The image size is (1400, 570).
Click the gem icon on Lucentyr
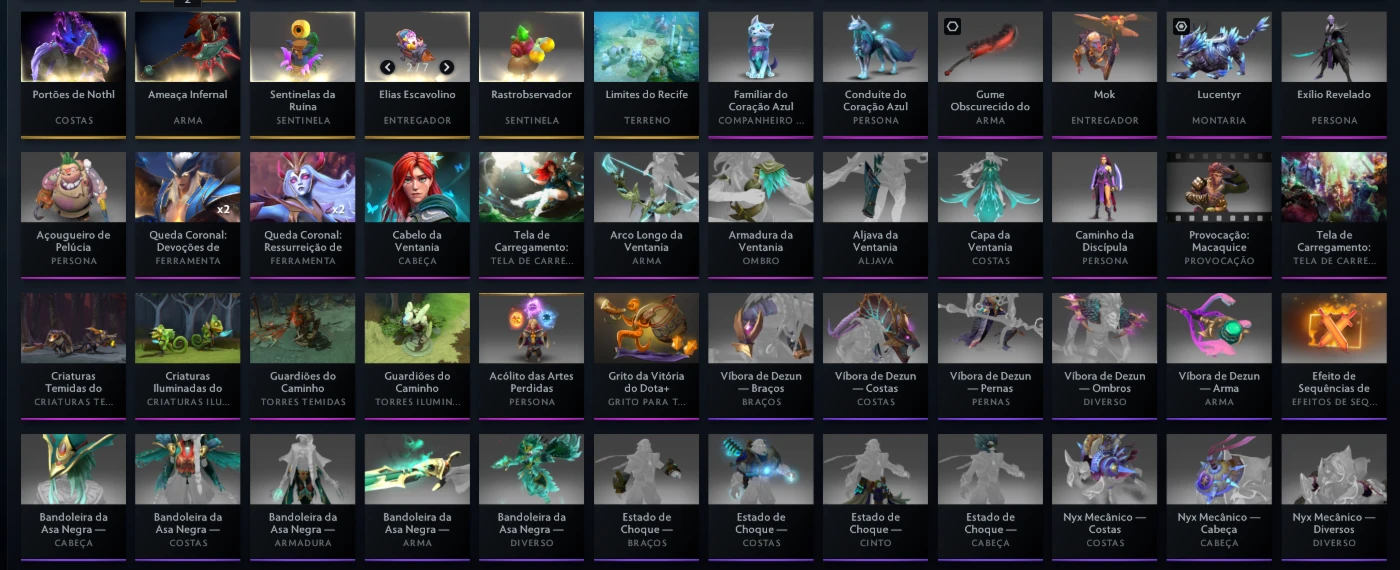point(1181,27)
